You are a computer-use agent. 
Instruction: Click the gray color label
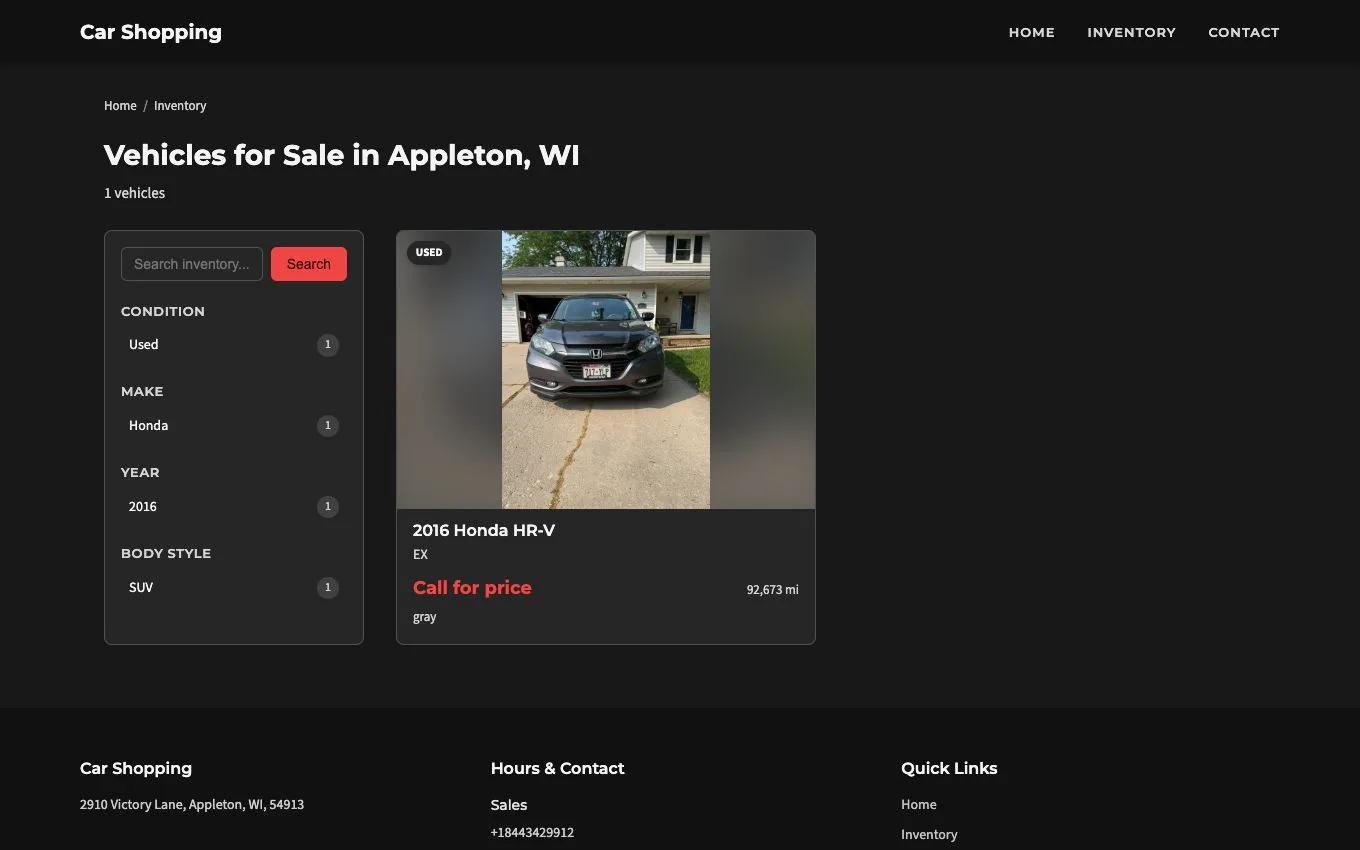coord(425,617)
